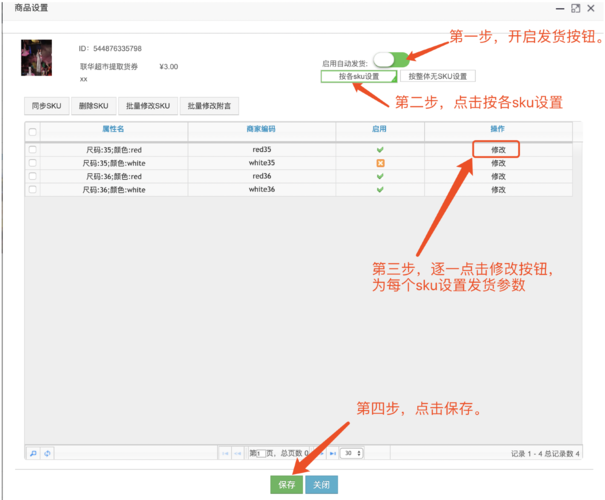Open the rows-per-page dropdown showing 30
This screenshot has height=500, width=605.
coord(352,453)
